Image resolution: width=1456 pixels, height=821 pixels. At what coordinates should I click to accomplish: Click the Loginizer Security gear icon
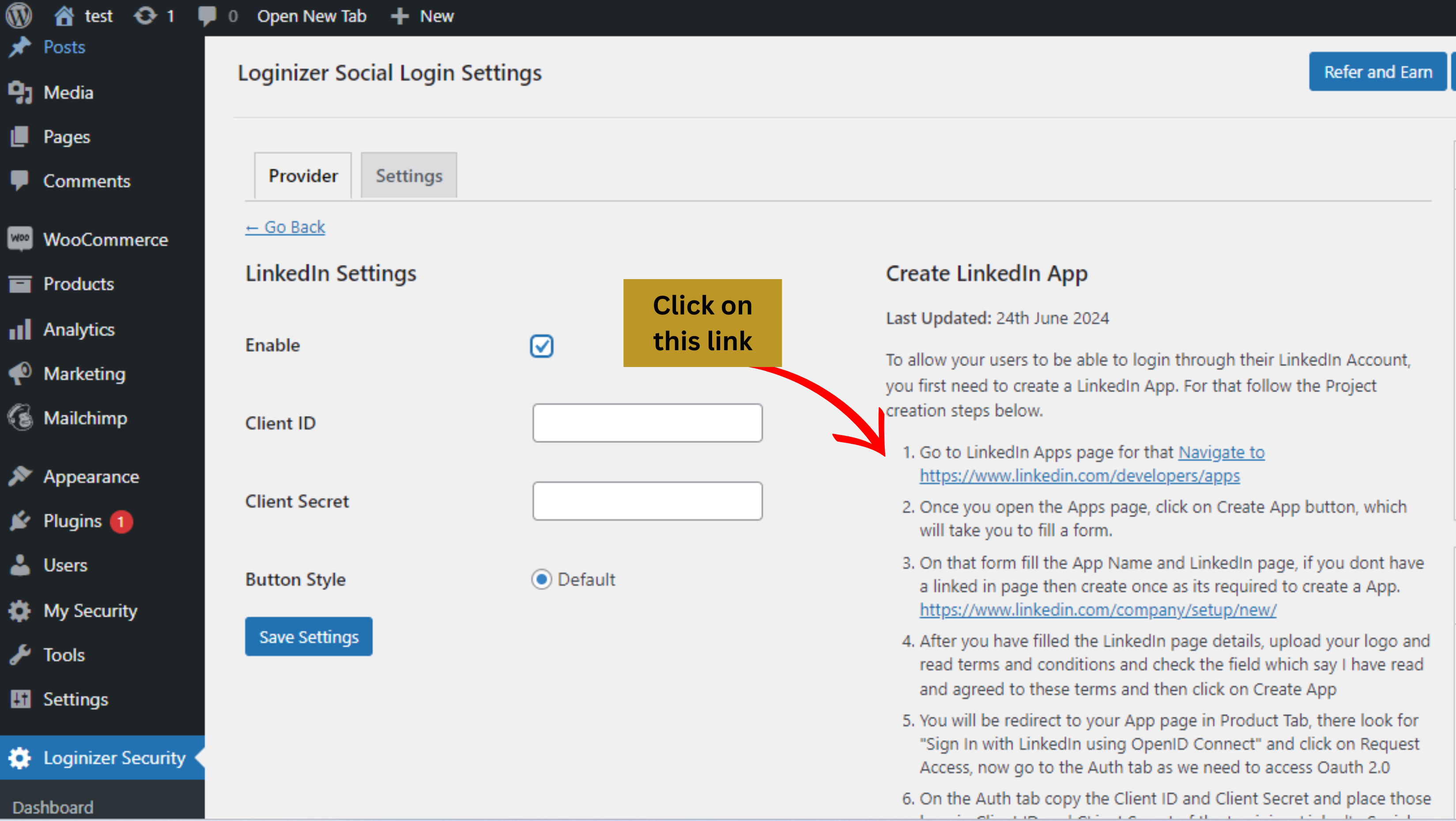coord(20,758)
